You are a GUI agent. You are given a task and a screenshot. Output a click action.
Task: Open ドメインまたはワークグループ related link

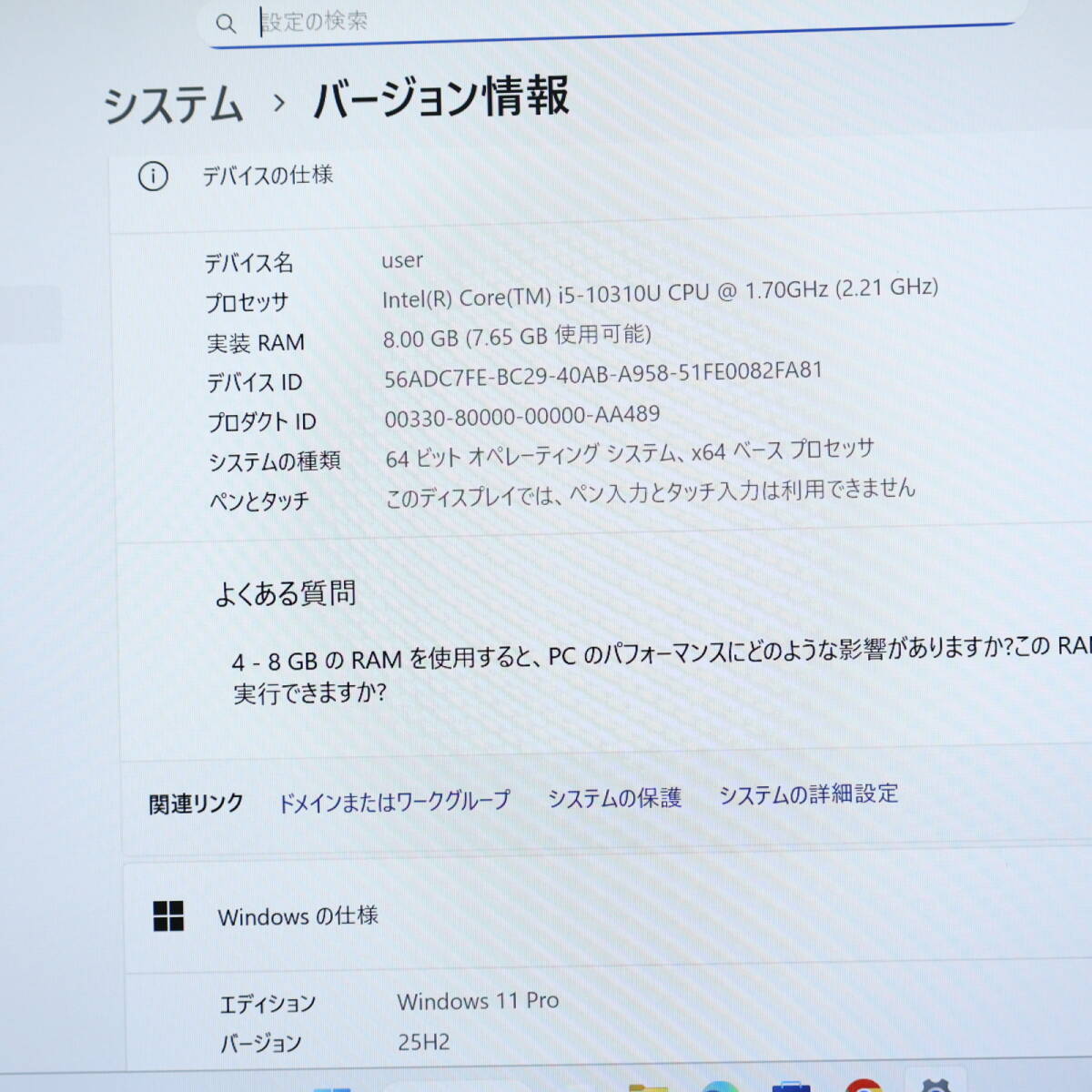coord(394,802)
